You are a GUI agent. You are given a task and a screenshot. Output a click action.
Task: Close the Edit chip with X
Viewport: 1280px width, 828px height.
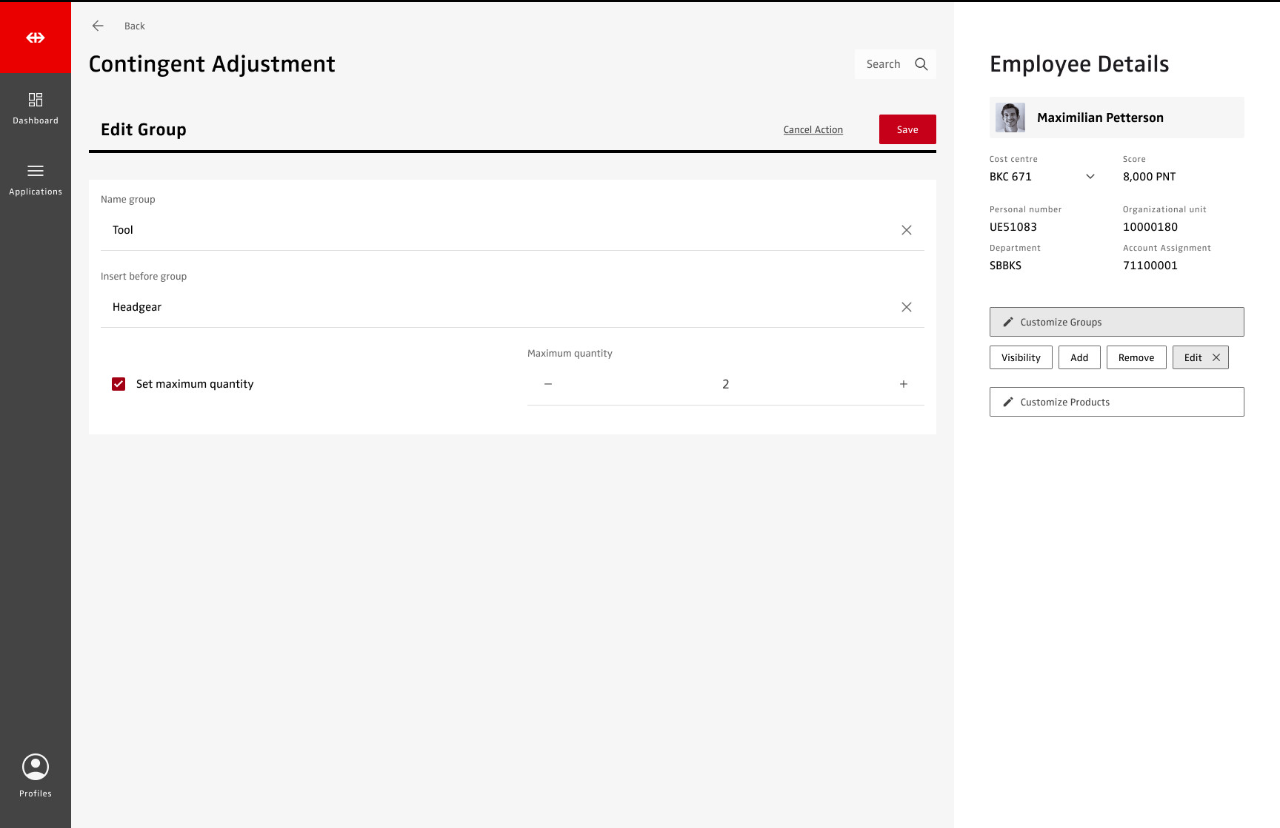click(1216, 357)
